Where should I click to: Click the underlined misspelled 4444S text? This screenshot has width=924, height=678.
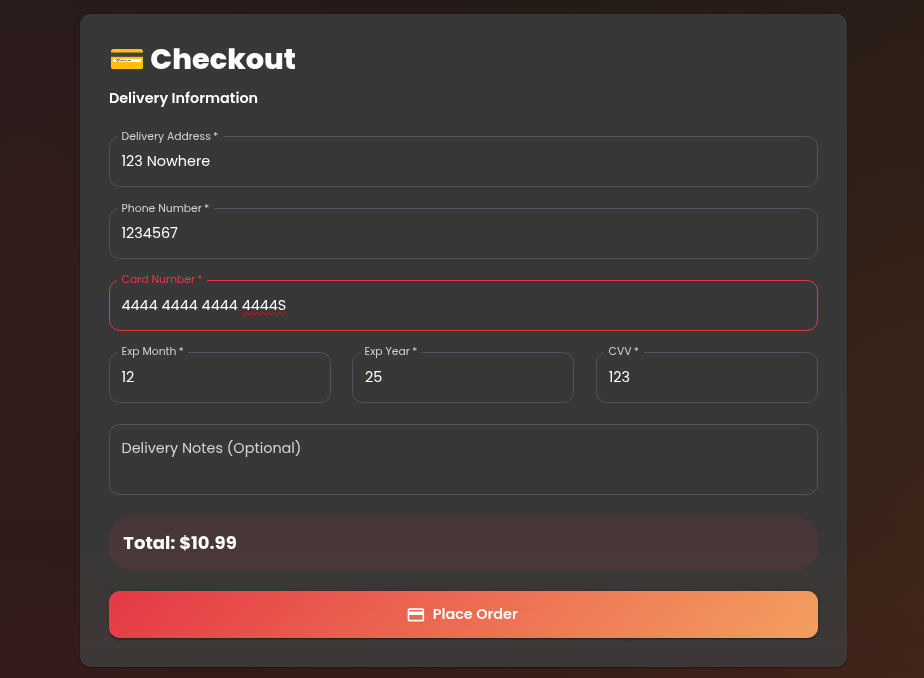tap(264, 305)
